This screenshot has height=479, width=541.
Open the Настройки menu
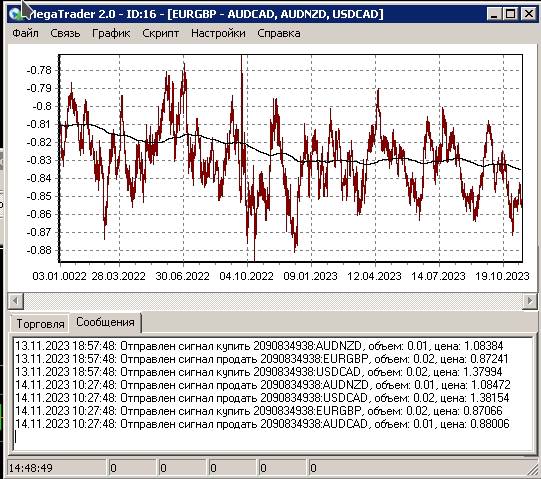(218, 33)
